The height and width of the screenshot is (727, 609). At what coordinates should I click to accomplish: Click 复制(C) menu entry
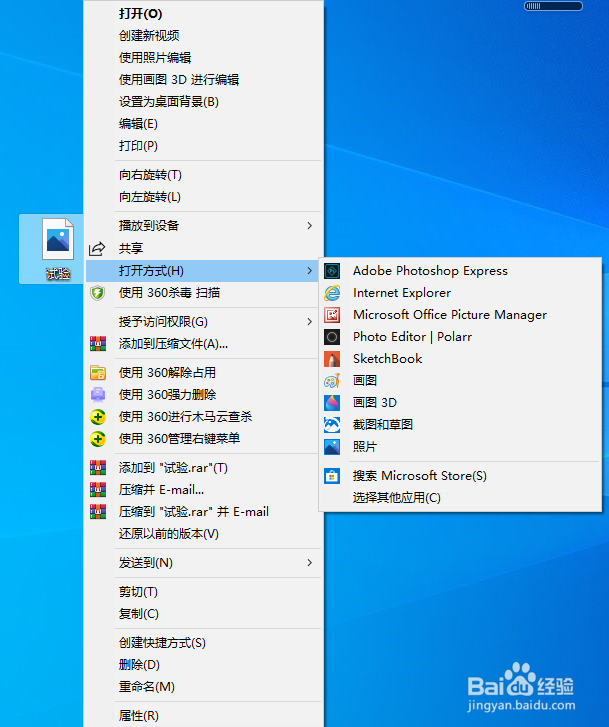(x=139, y=614)
